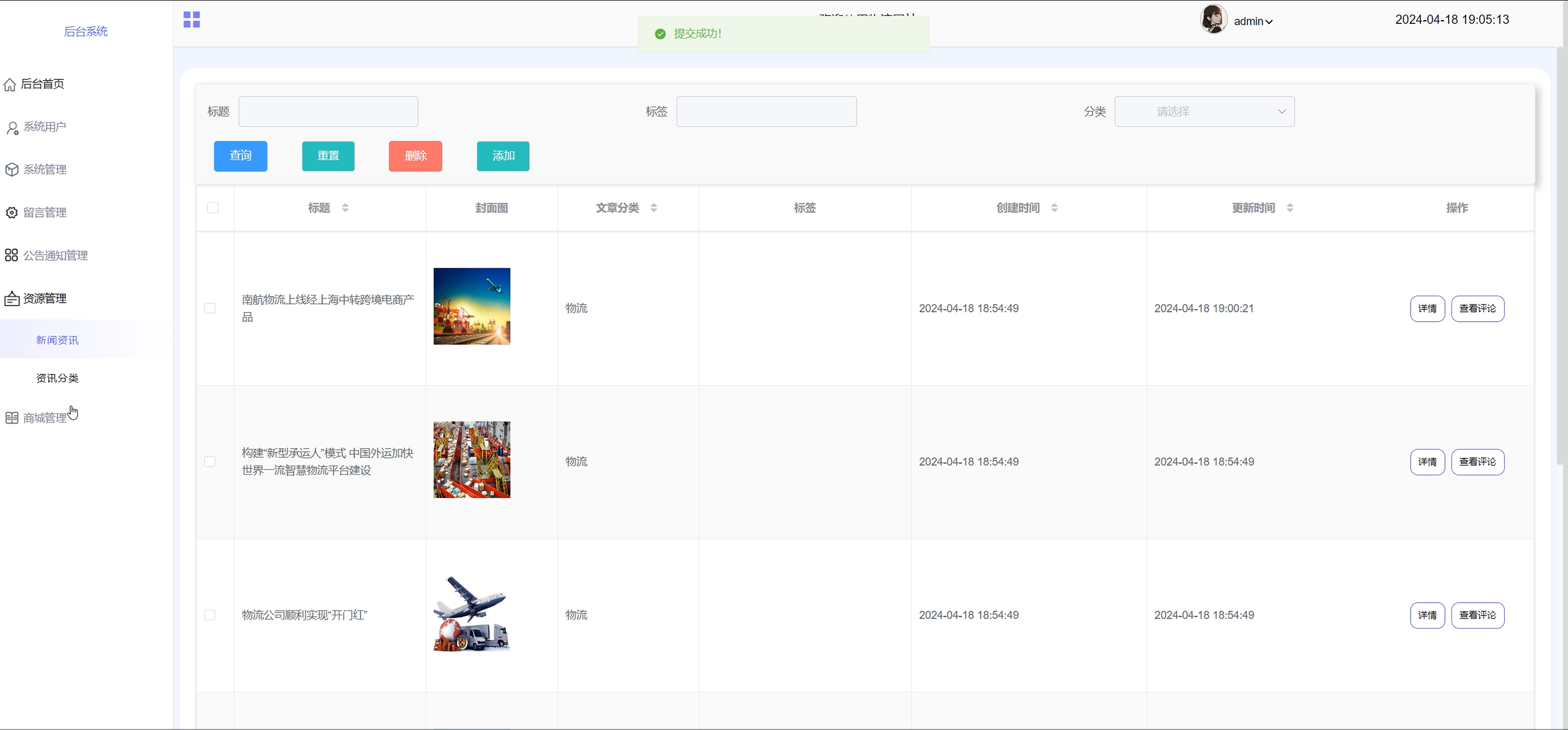Sort table by 文章分类 column arrows

[654, 207]
